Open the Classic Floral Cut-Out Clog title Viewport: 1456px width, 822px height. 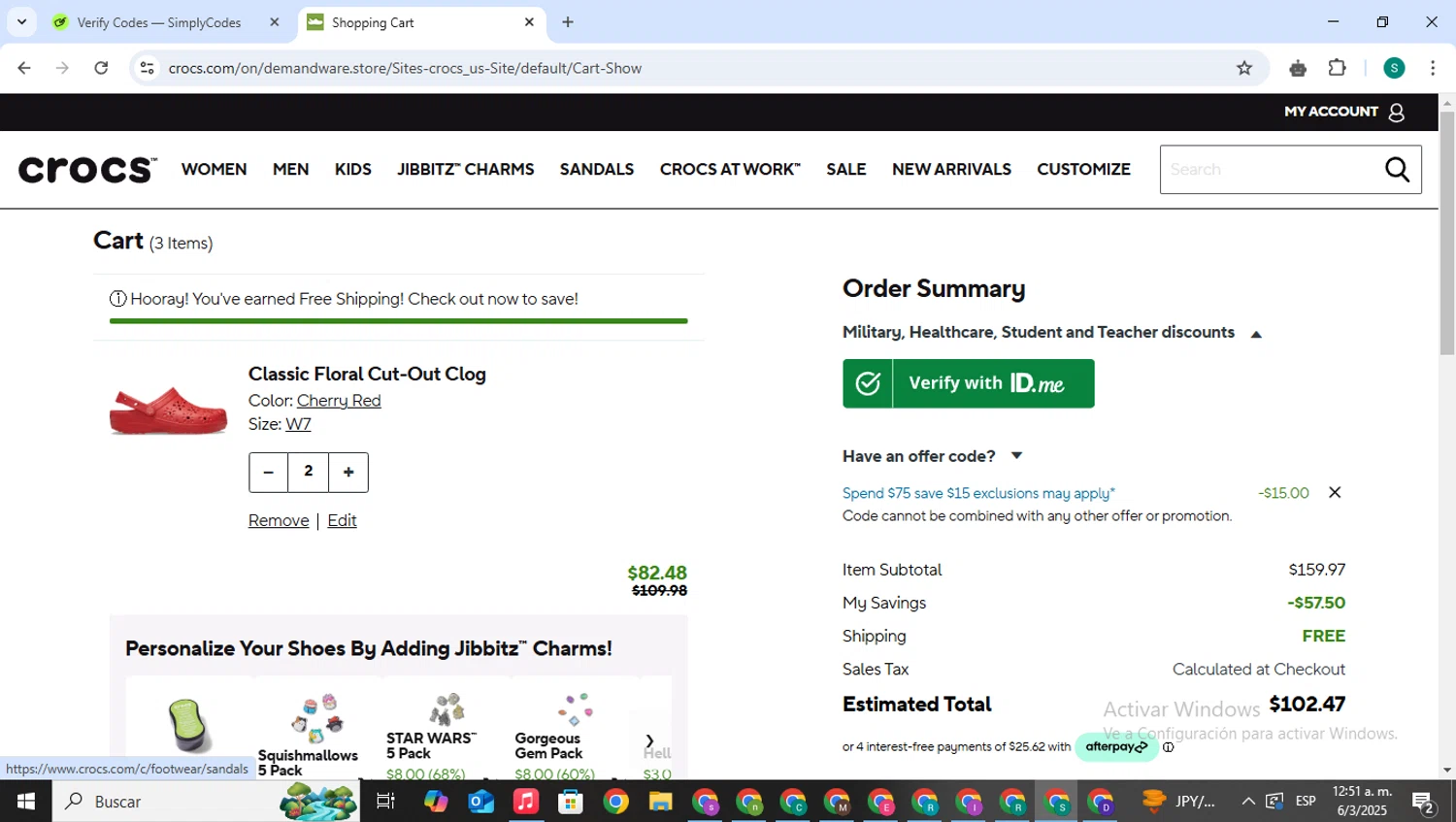367,374
